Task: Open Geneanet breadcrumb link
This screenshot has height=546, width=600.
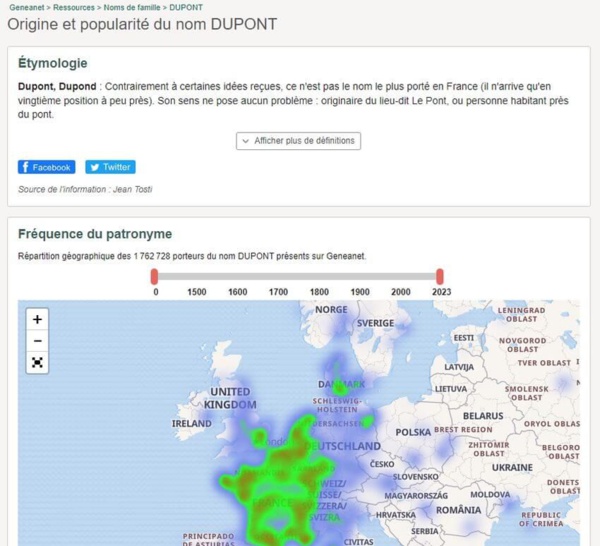Action: tap(27, 7)
